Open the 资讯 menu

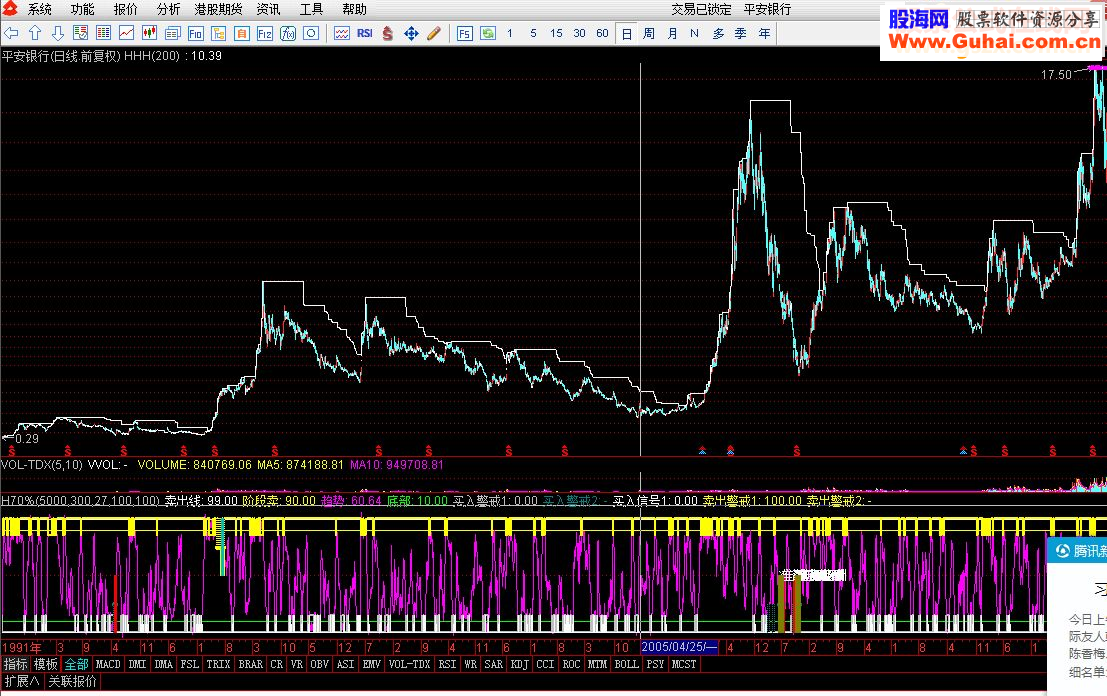click(x=268, y=9)
